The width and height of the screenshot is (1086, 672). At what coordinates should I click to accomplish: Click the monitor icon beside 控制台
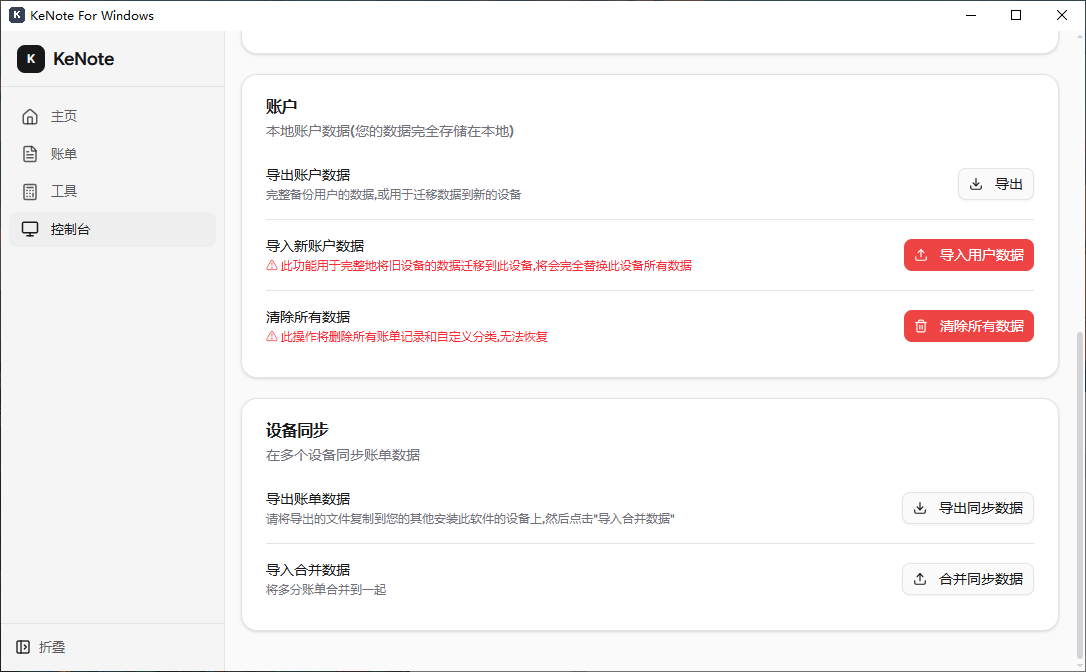pos(30,229)
